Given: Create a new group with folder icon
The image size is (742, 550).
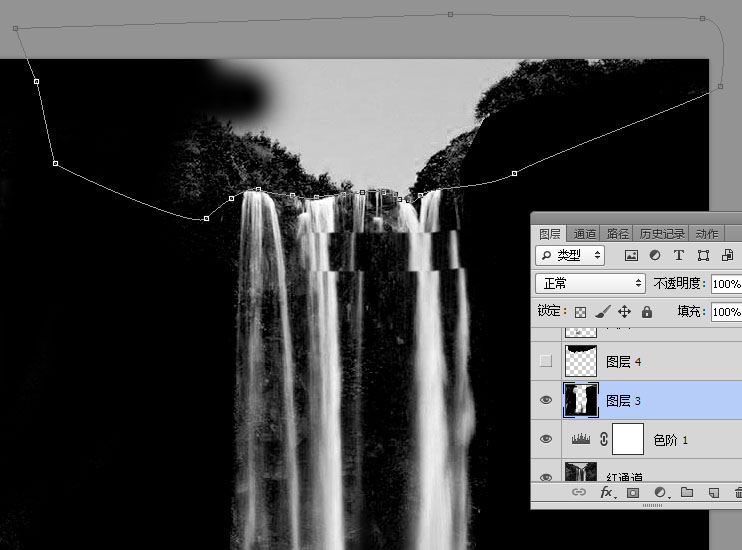Looking at the screenshot, I should tap(687, 493).
